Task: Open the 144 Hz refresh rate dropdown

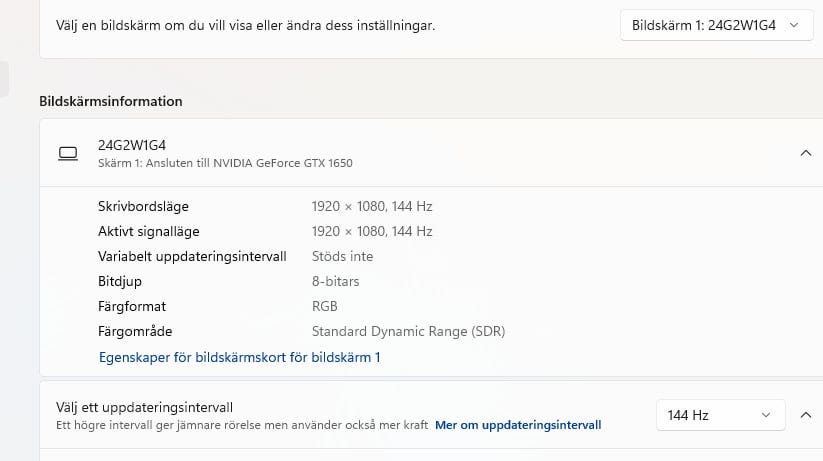Action: coord(720,415)
